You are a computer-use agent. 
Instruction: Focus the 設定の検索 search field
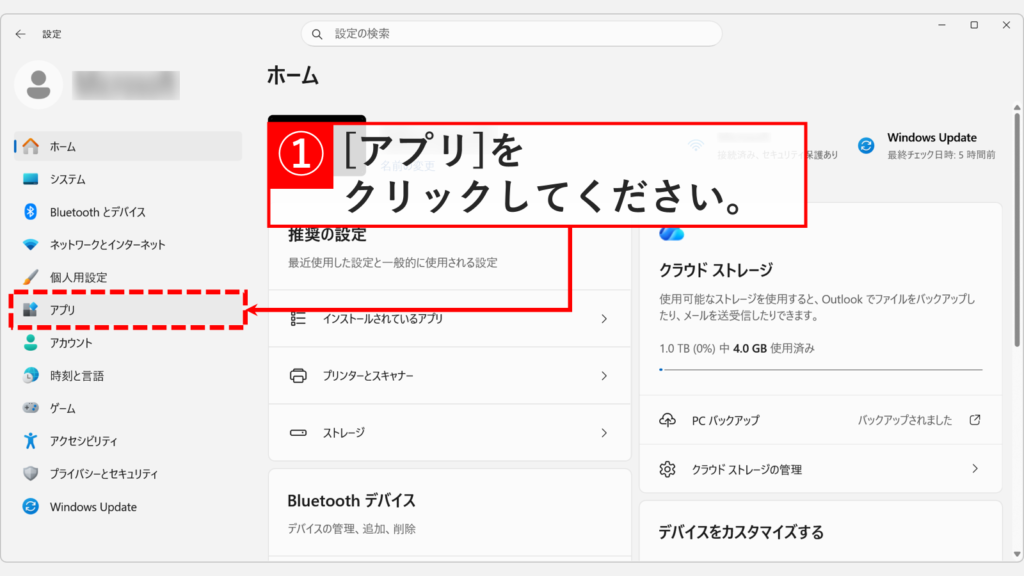[x=511, y=34]
